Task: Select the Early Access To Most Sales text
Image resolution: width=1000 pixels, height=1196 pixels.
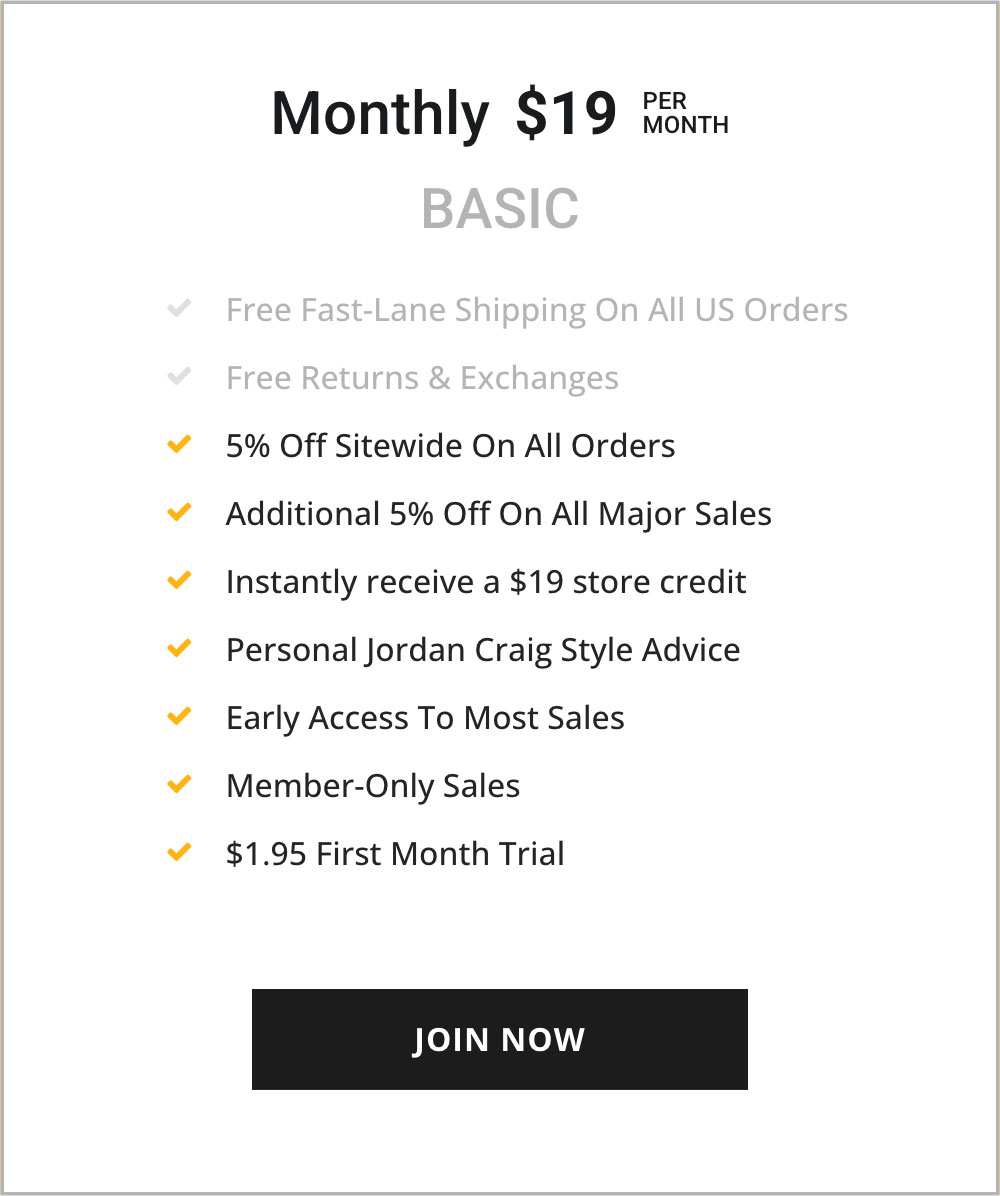Action: (x=425, y=717)
